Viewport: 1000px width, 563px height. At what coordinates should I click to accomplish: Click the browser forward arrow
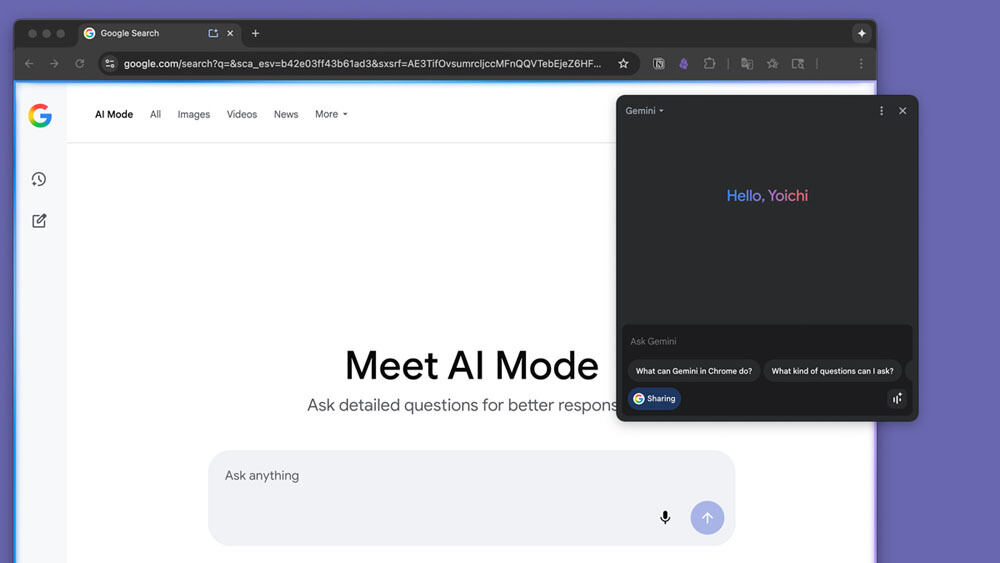54,64
